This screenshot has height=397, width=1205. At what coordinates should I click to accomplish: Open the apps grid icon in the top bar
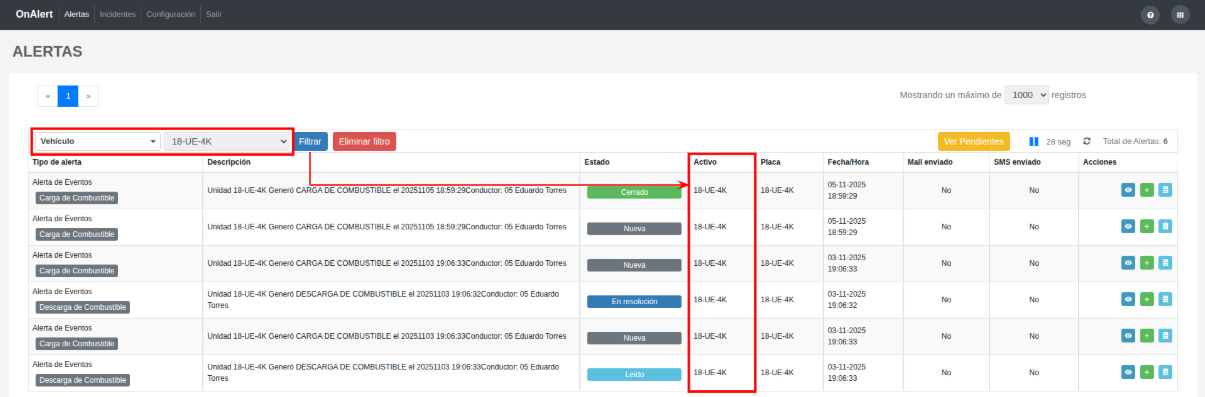(1180, 15)
